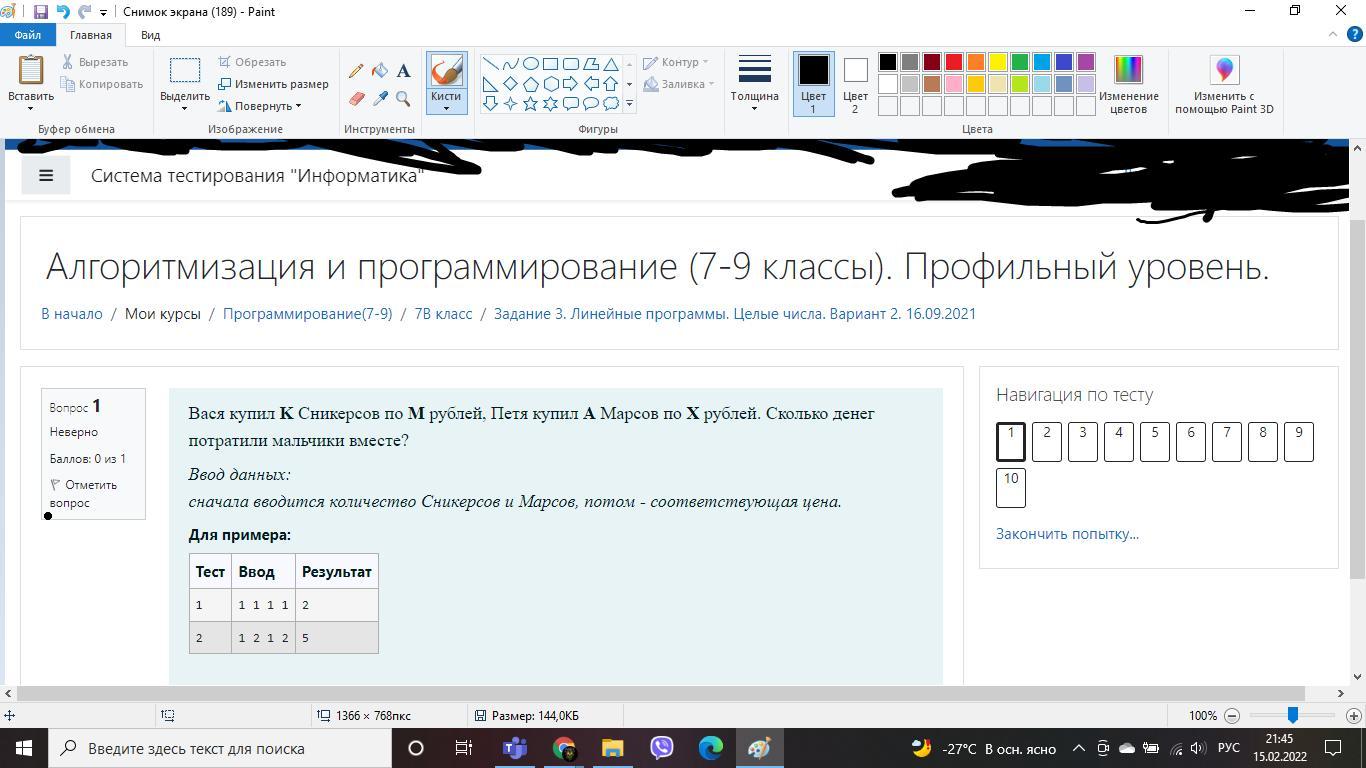Image resolution: width=1366 pixels, height=768 pixels.
Task: Click Закончить попытку link
Action: tap(1067, 534)
